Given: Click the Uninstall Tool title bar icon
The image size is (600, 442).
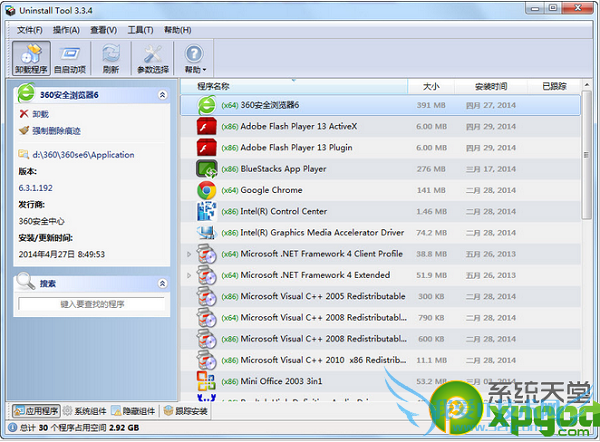Looking at the screenshot, I should (x=10, y=11).
